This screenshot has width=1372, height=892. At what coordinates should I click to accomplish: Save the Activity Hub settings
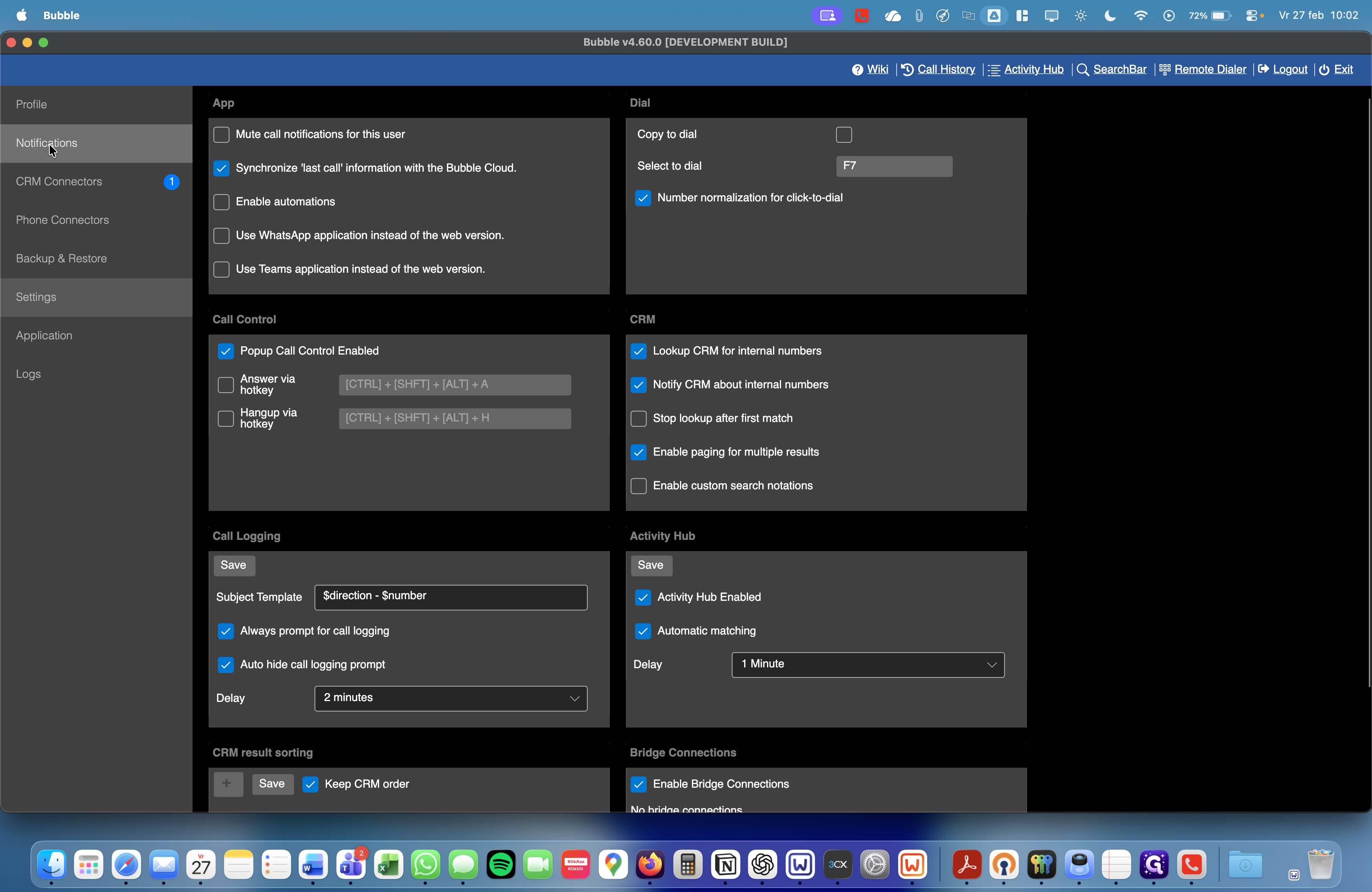(650, 565)
